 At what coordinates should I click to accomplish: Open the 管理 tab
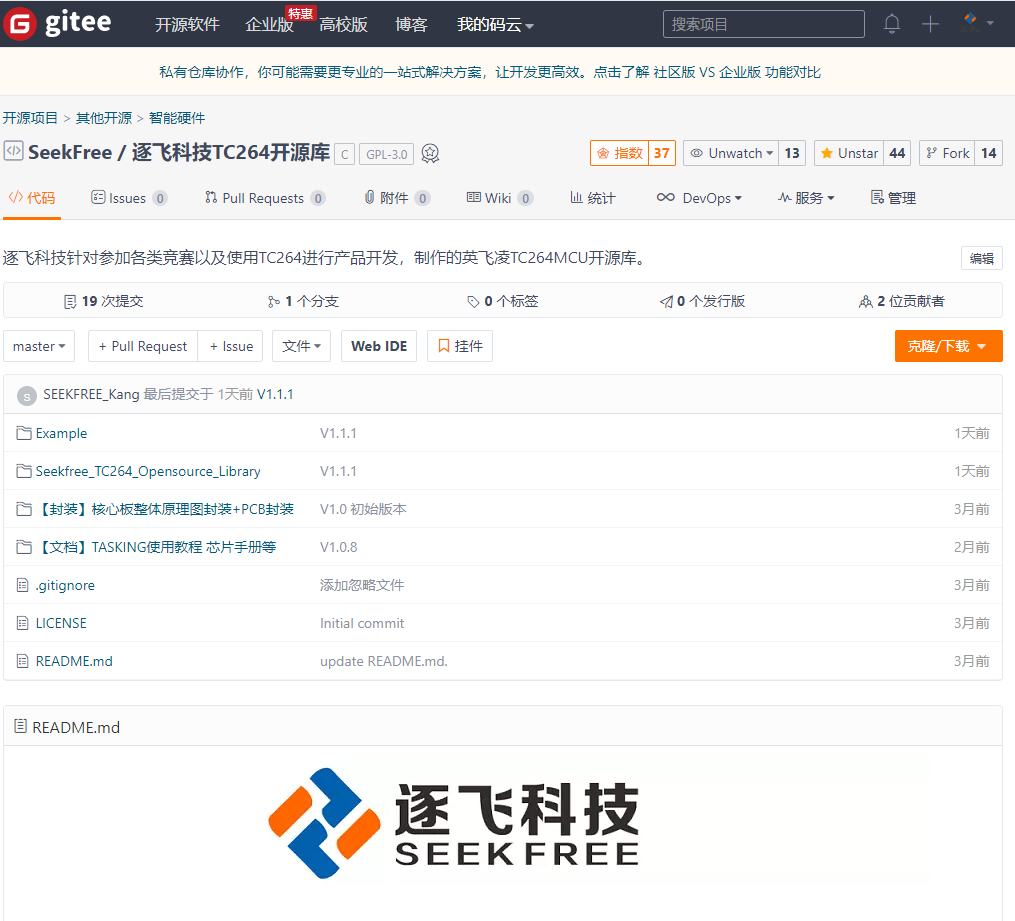[x=893, y=198]
